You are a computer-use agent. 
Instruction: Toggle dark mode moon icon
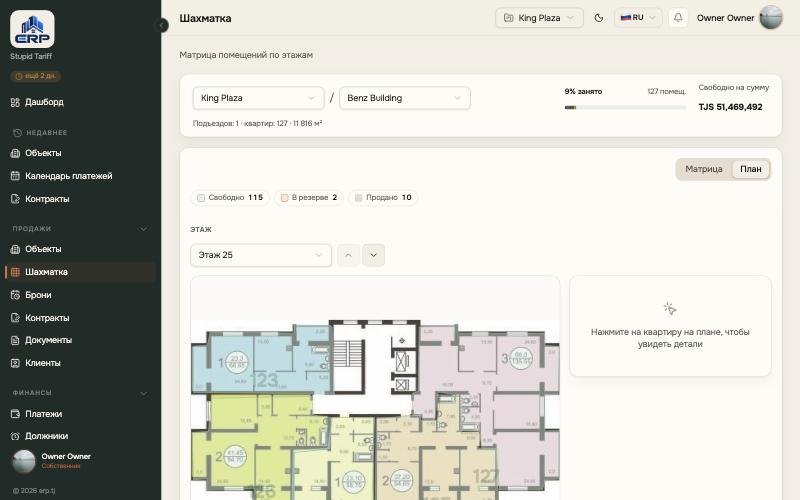click(599, 18)
